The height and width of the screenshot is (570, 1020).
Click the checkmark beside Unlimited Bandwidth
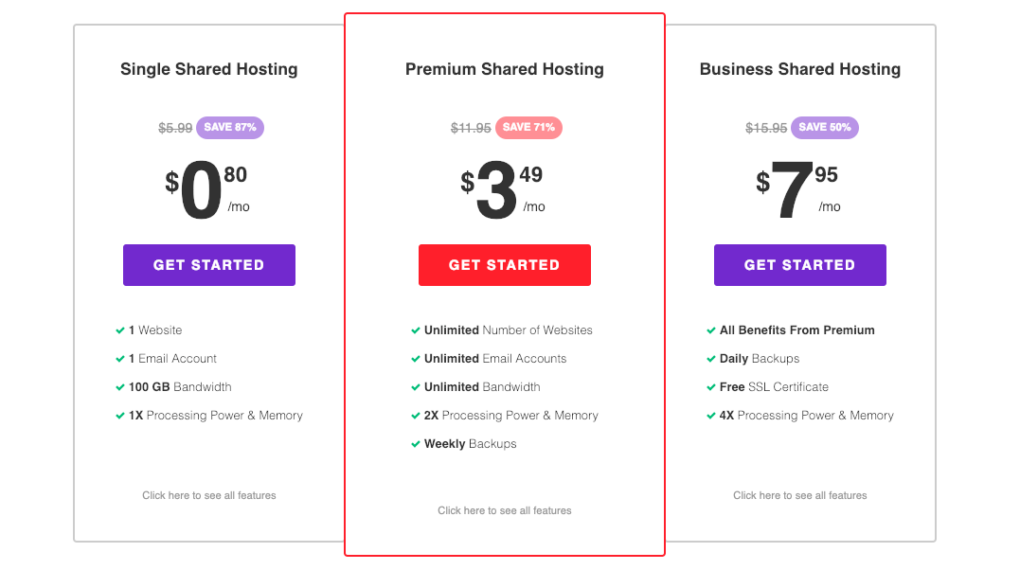(415, 387)
